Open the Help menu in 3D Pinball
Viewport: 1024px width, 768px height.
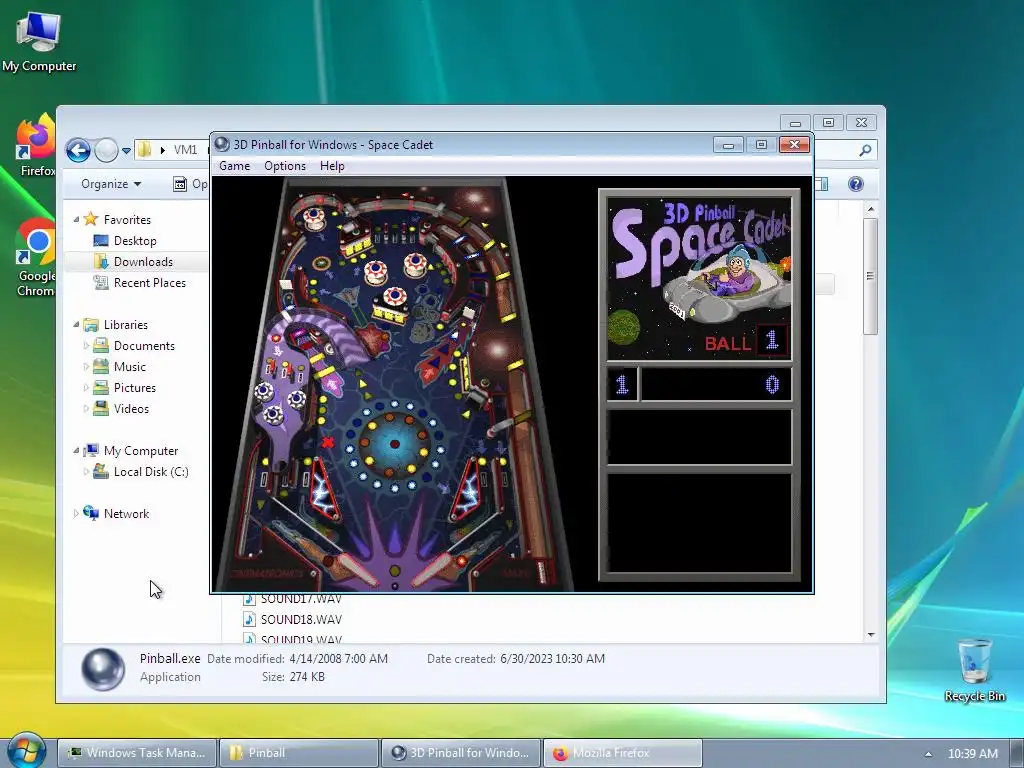(x=332, y=166)
